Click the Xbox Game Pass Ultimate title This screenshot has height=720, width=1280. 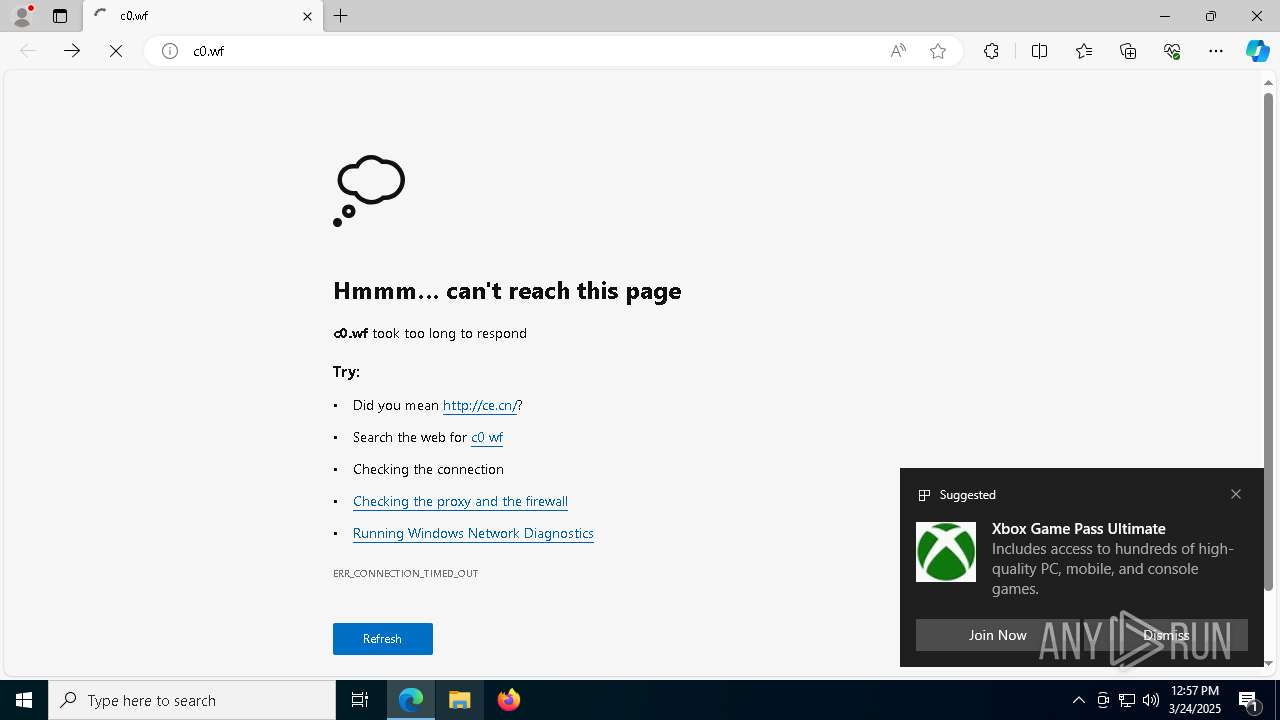(1078, 528)
